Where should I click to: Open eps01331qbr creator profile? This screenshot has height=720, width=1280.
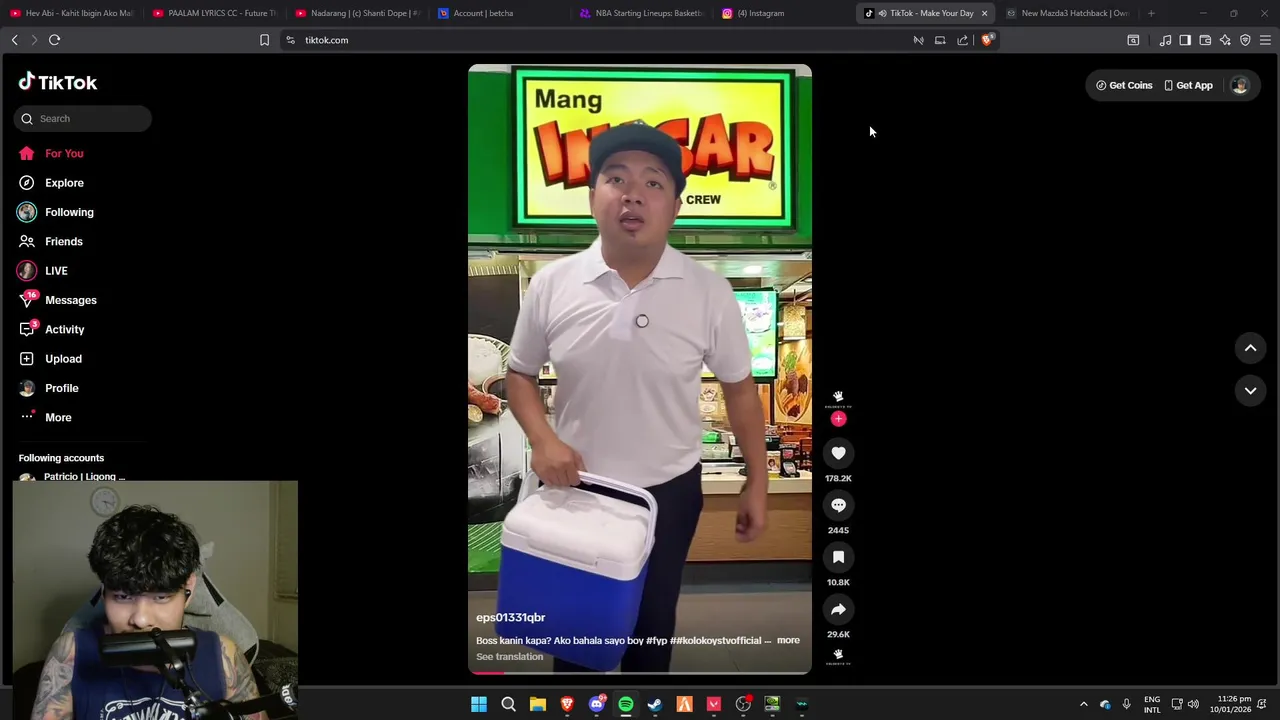[x=510, y=618]
